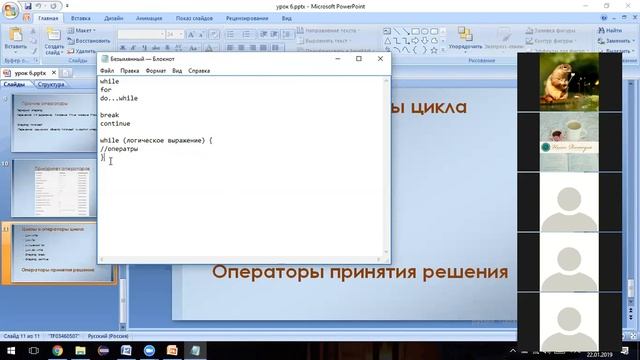Close the урок 6.pptx document tab
This screenshot has height=360, width=640.
pyautogui.click(x=53, y=73)
